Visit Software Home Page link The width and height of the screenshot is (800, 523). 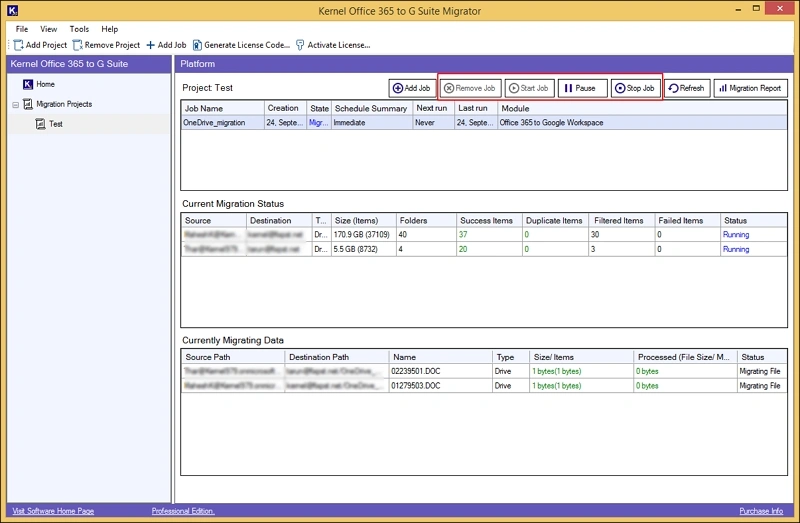pos(51,511)
